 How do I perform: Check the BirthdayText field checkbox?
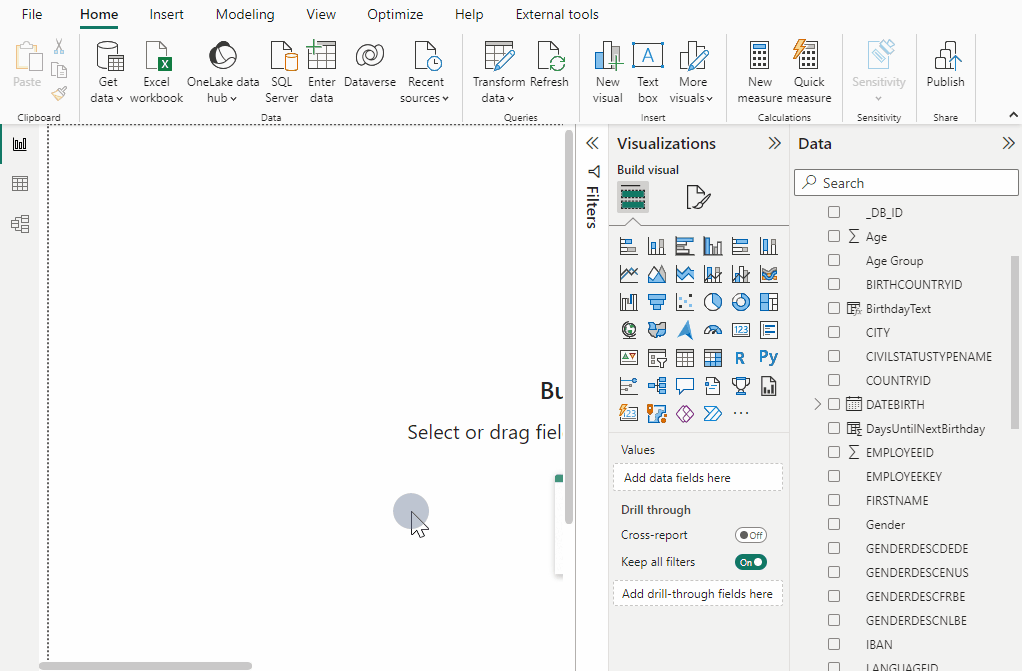pyautogui.click(x=834, y=308)
